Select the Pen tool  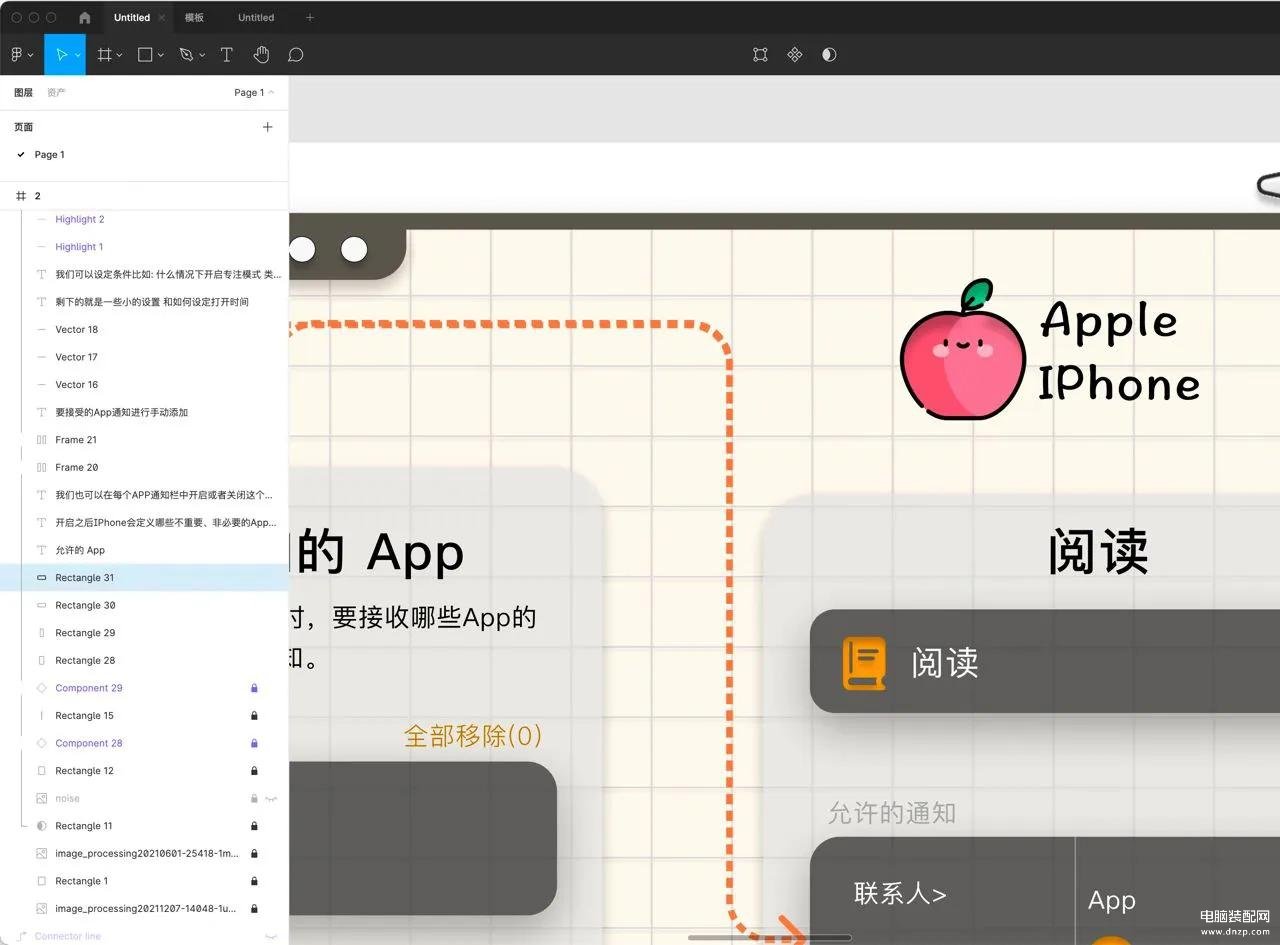coord(186,55)
